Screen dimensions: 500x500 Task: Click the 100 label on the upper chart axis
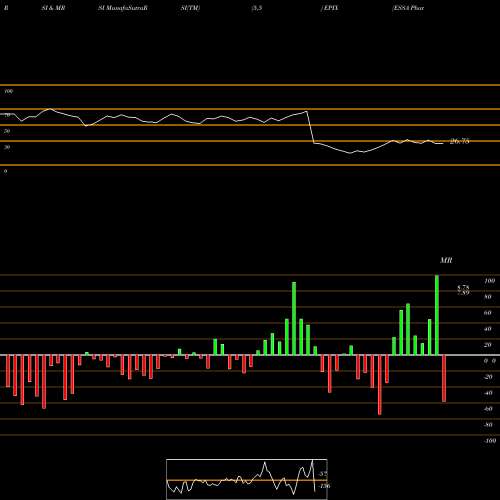[8, 91]
